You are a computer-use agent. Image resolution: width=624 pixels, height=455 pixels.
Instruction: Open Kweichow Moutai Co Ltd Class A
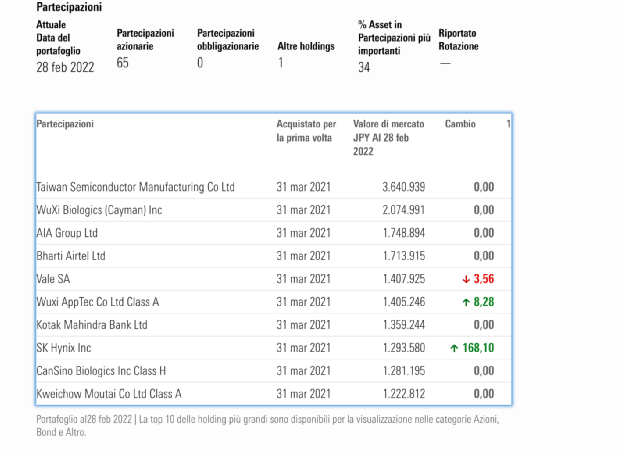pyautogui.click(x=109, y=394)
